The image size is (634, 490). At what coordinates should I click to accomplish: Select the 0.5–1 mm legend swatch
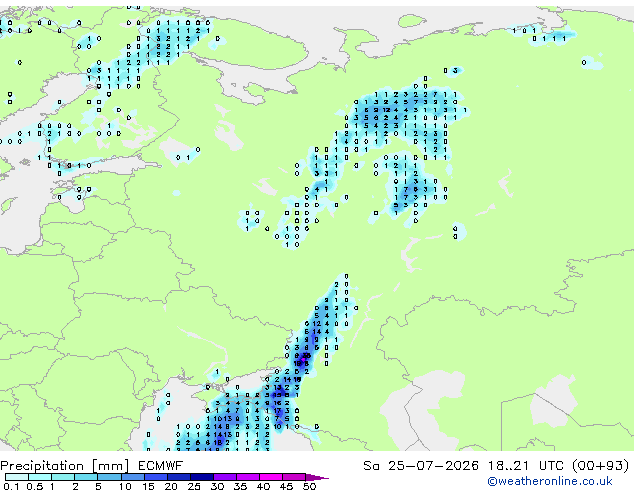[40, 477]
